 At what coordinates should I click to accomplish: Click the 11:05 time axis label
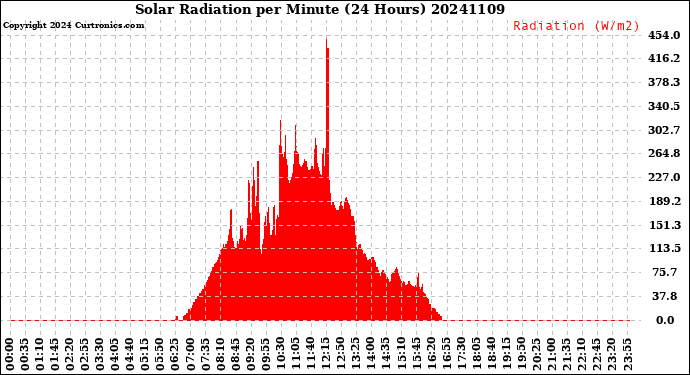click(295, 355)
